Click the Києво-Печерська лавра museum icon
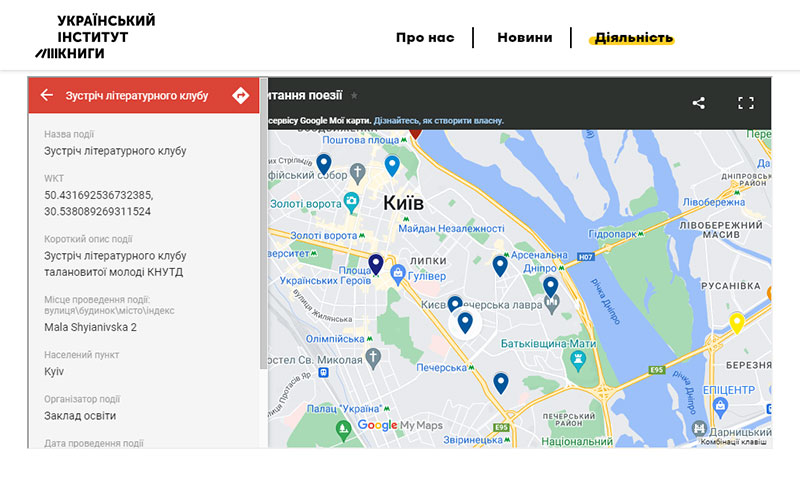The image size is (800, 477). pyautogui.click(x=552, y=305)
